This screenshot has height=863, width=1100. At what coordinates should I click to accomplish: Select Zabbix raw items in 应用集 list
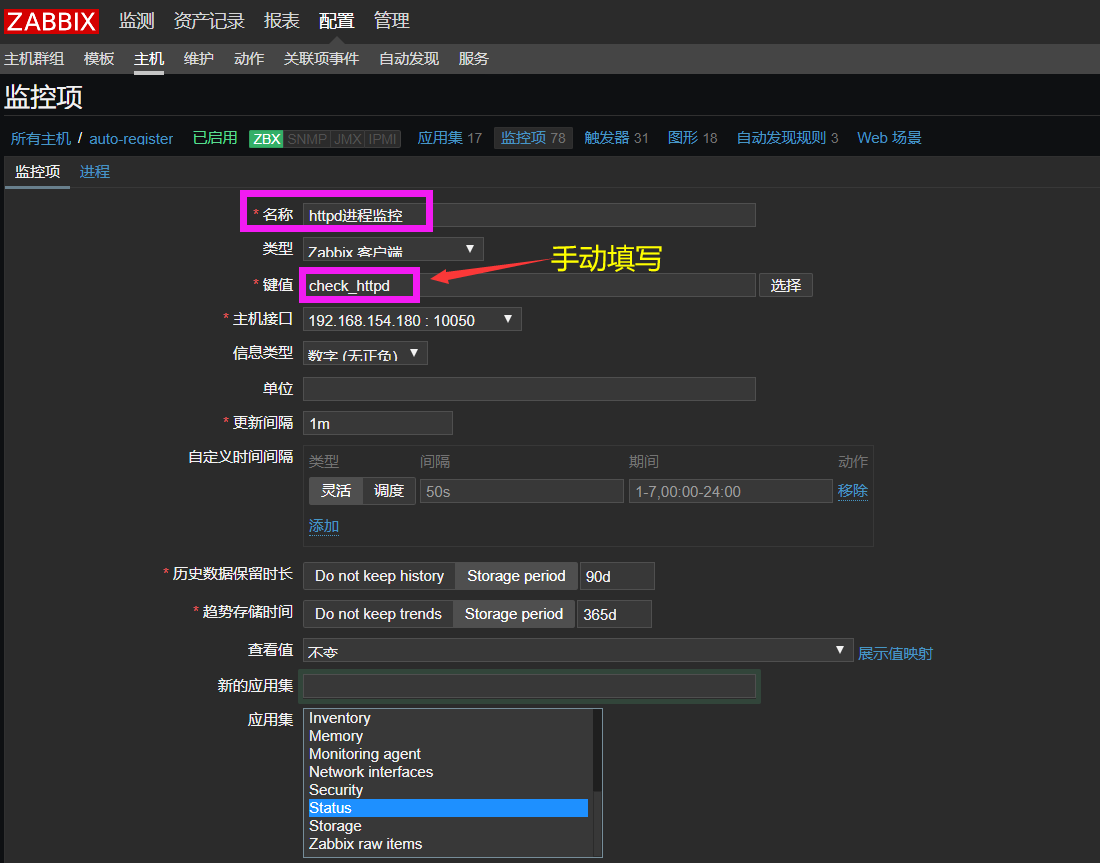pos(448,844)
